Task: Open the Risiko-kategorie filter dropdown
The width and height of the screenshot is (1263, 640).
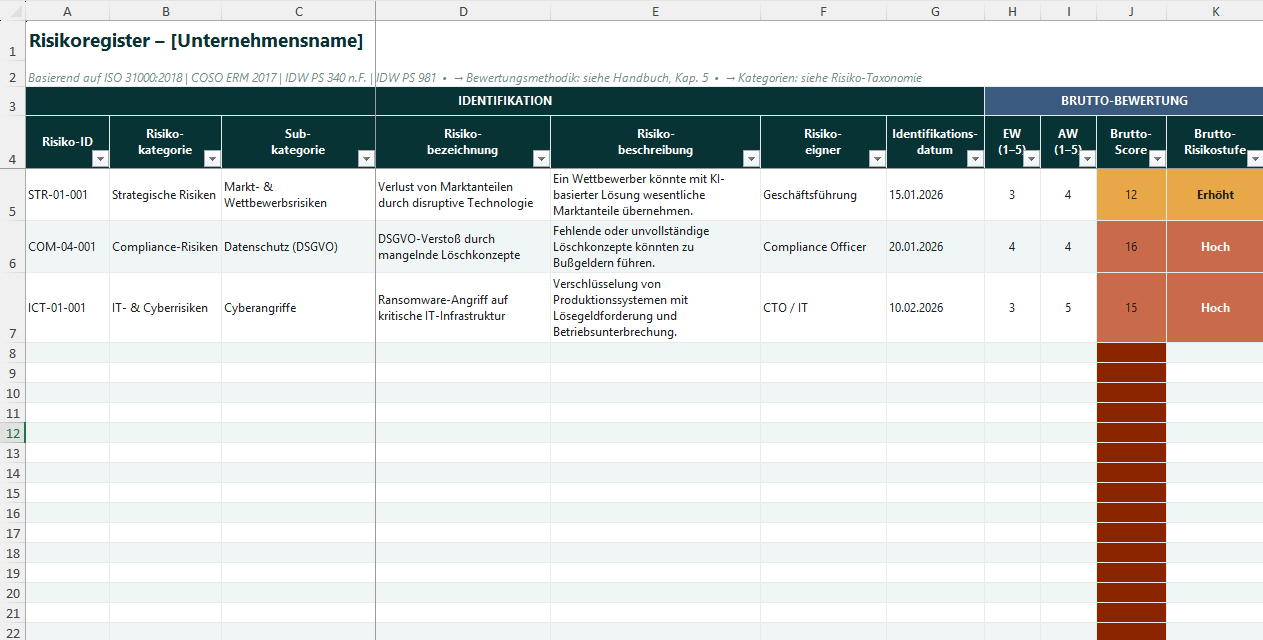Action: (x=211, y=159)
